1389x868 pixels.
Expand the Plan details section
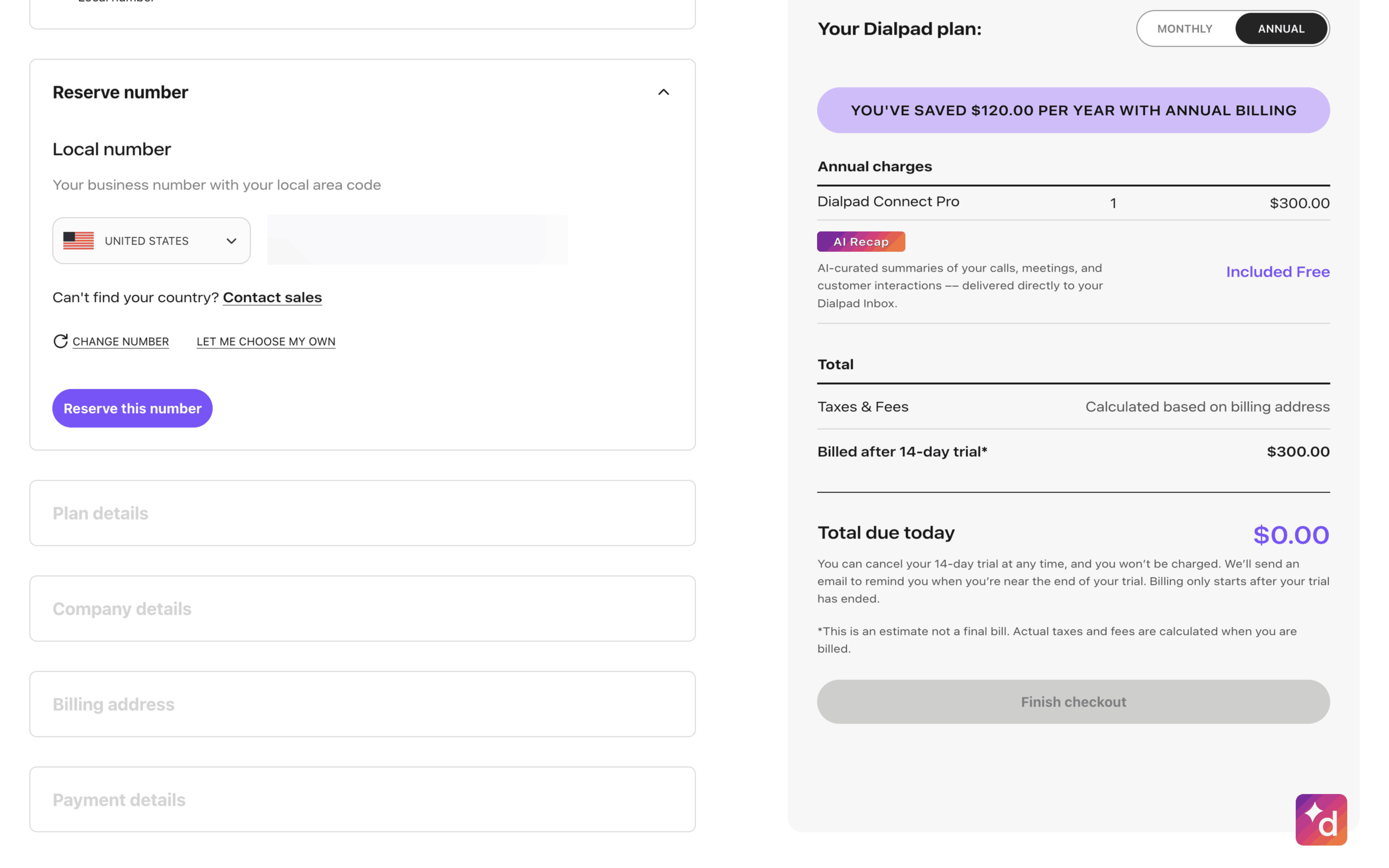362,513
